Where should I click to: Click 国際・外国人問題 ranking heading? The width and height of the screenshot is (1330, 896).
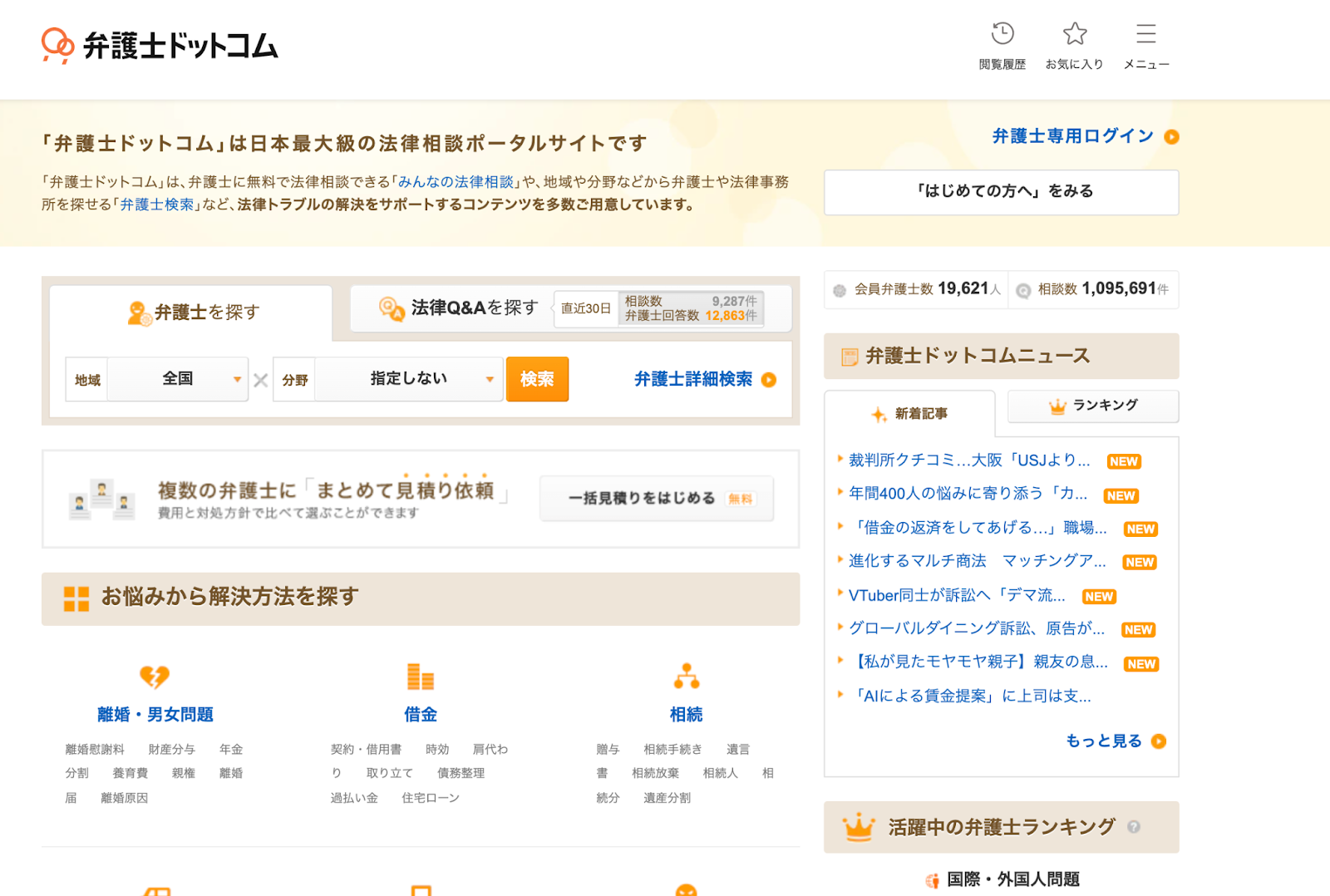click(x=1013, y=879)
